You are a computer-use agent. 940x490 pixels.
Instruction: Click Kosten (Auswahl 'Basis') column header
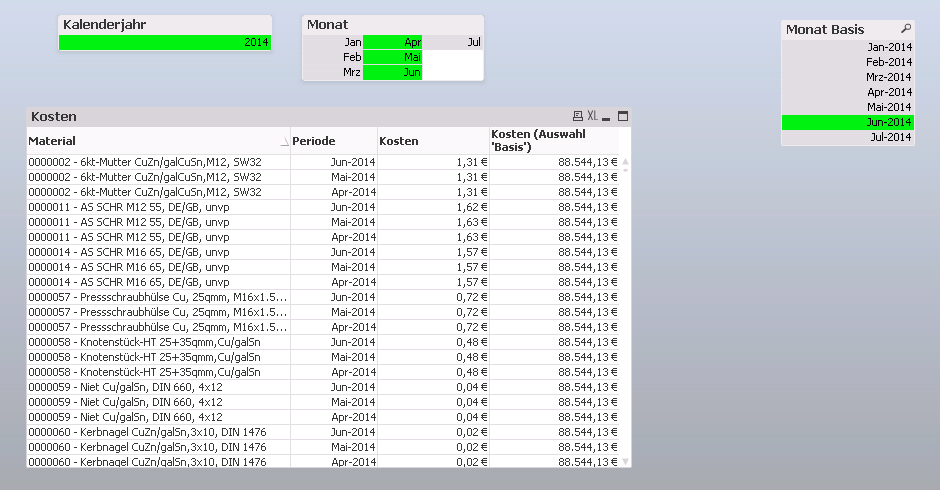click(554, 141)
